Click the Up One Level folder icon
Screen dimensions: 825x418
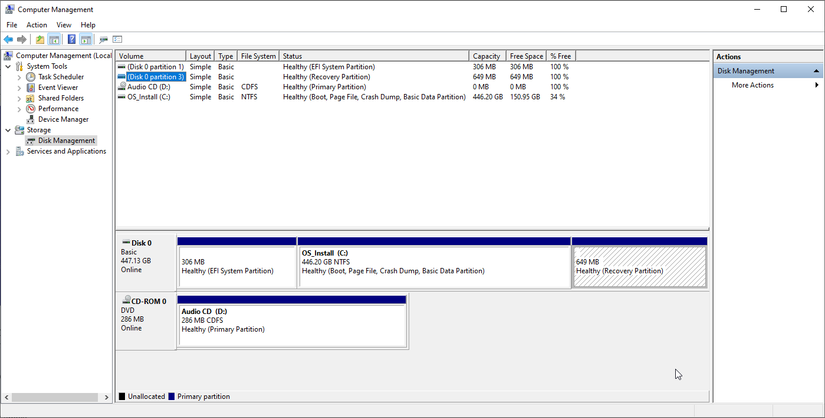(x=40, y=39)
